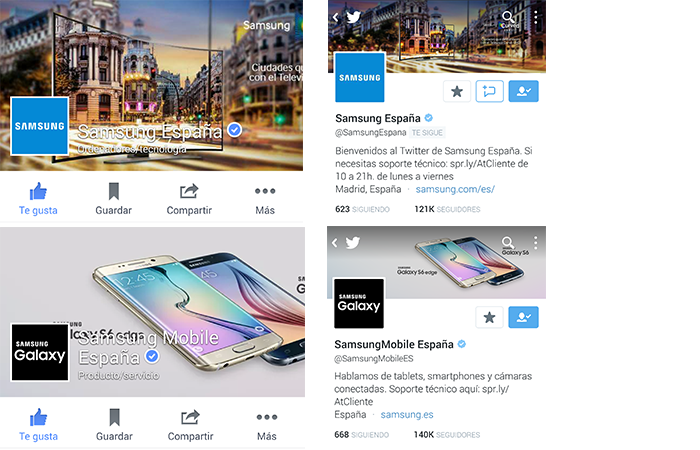
Task: Go back from SamsungMobile España Twitter profile
Action: [335, 243]
